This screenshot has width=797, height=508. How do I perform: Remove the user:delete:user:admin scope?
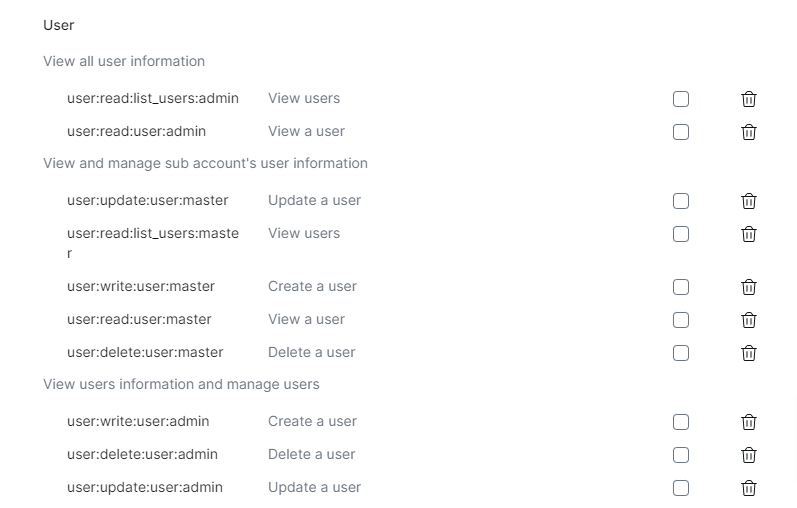(x=748, y=455)
